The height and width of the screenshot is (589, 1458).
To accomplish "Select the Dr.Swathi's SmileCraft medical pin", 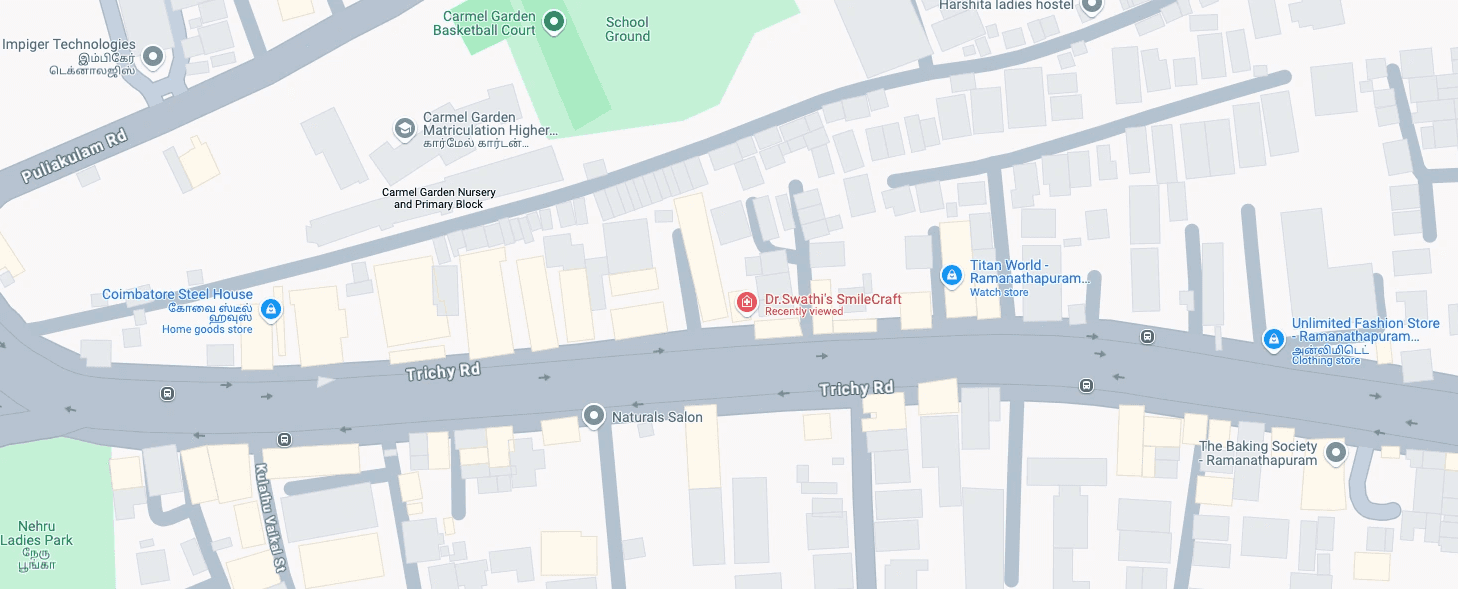I will click(x=746, y=302).
